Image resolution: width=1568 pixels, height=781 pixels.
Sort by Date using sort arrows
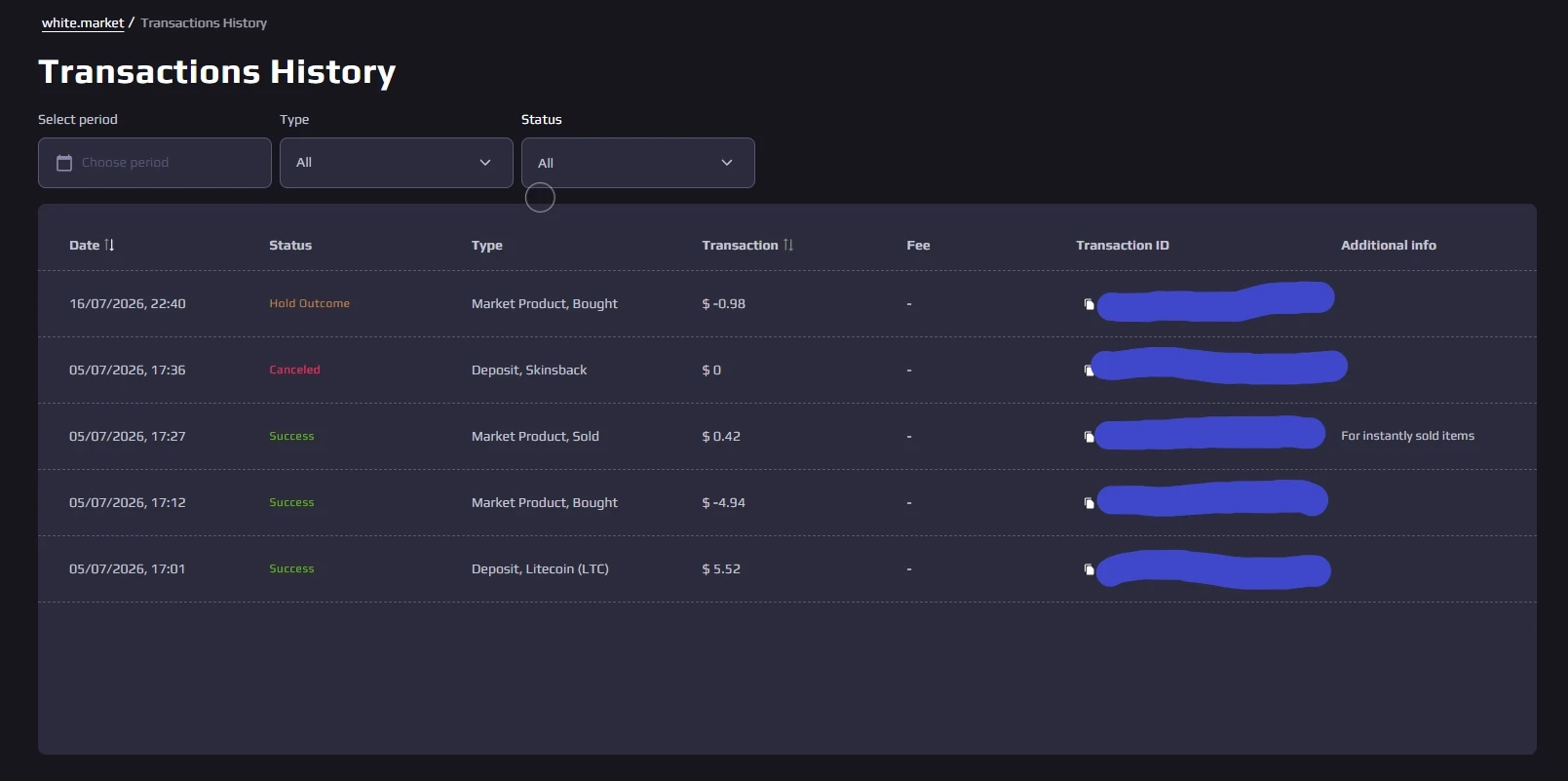pyautogui.click(x=109, y=245)
